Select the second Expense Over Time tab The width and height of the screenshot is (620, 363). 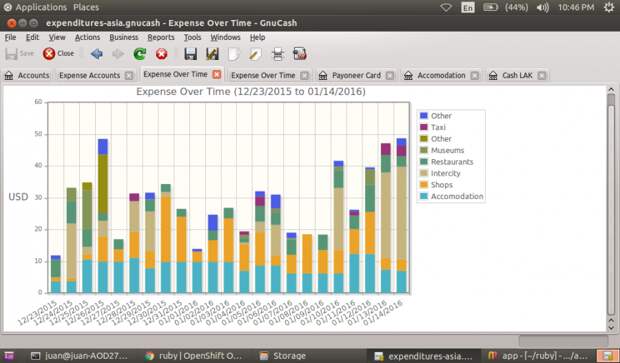click(263, 75)
